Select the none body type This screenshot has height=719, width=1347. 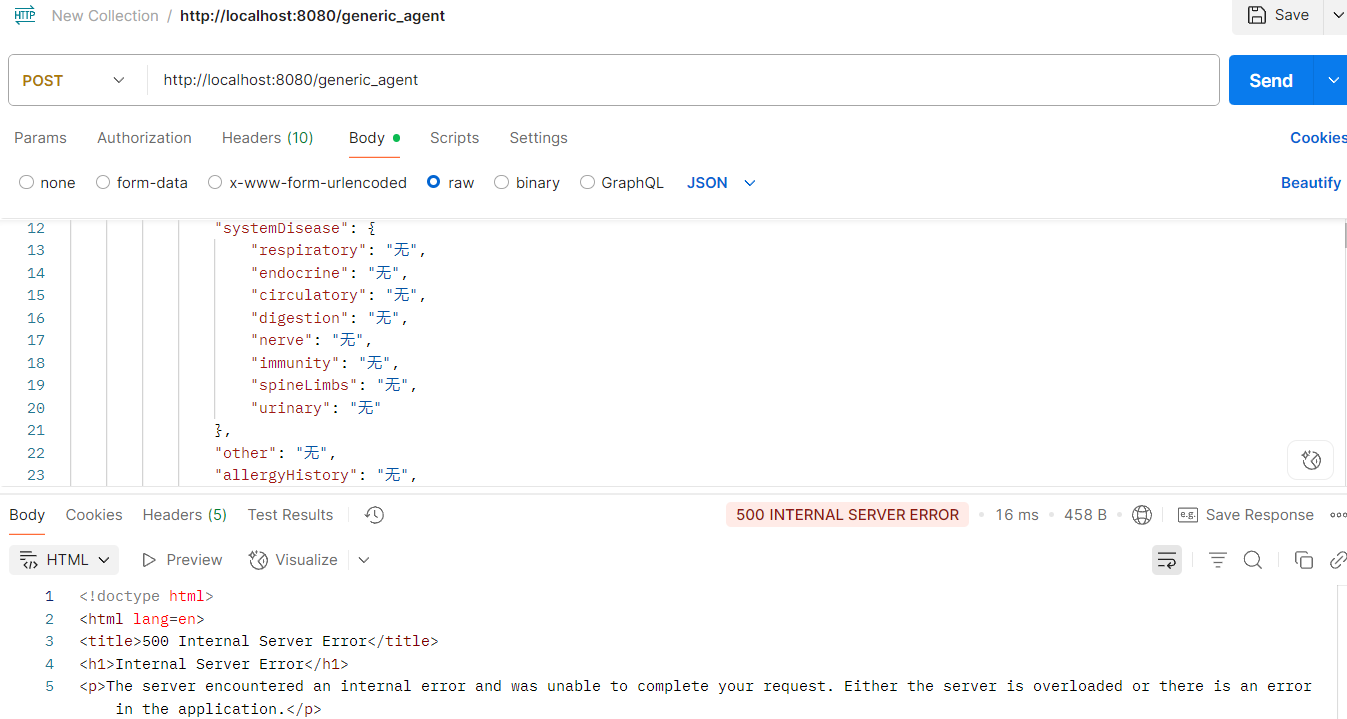click(x=47, y=183)
